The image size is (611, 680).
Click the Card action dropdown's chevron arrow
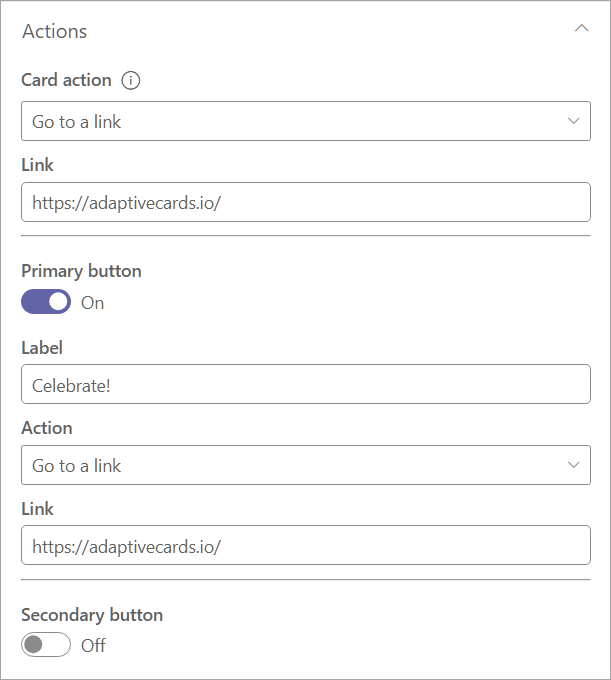(573, 121)
